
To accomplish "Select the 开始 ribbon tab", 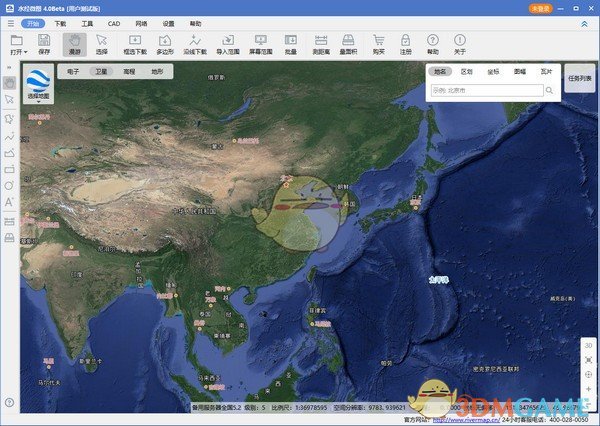I will [x=33, y=24].
